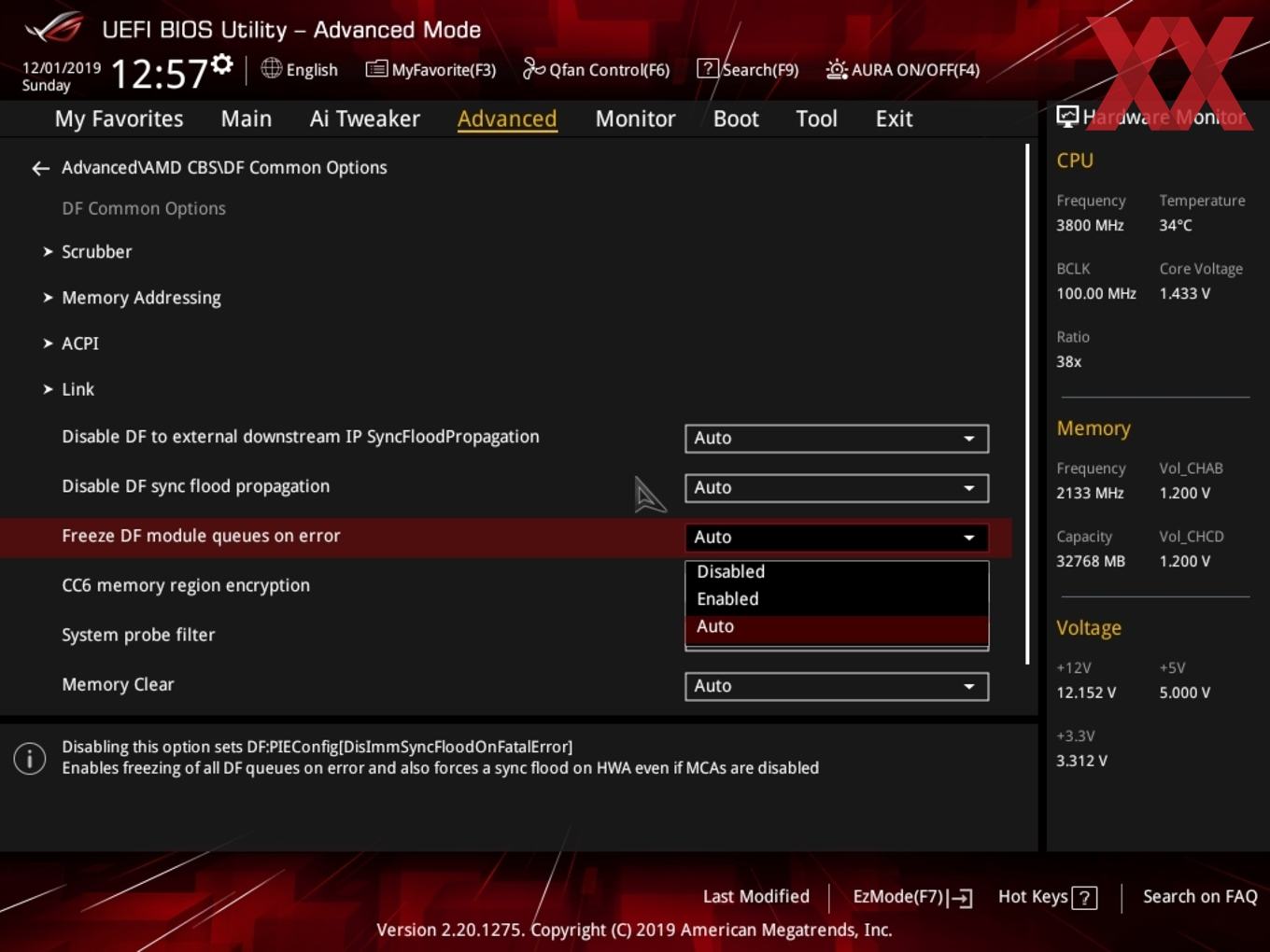Click the 12:57 clock display
The image size is (1270, 952).
click(159, 74)
